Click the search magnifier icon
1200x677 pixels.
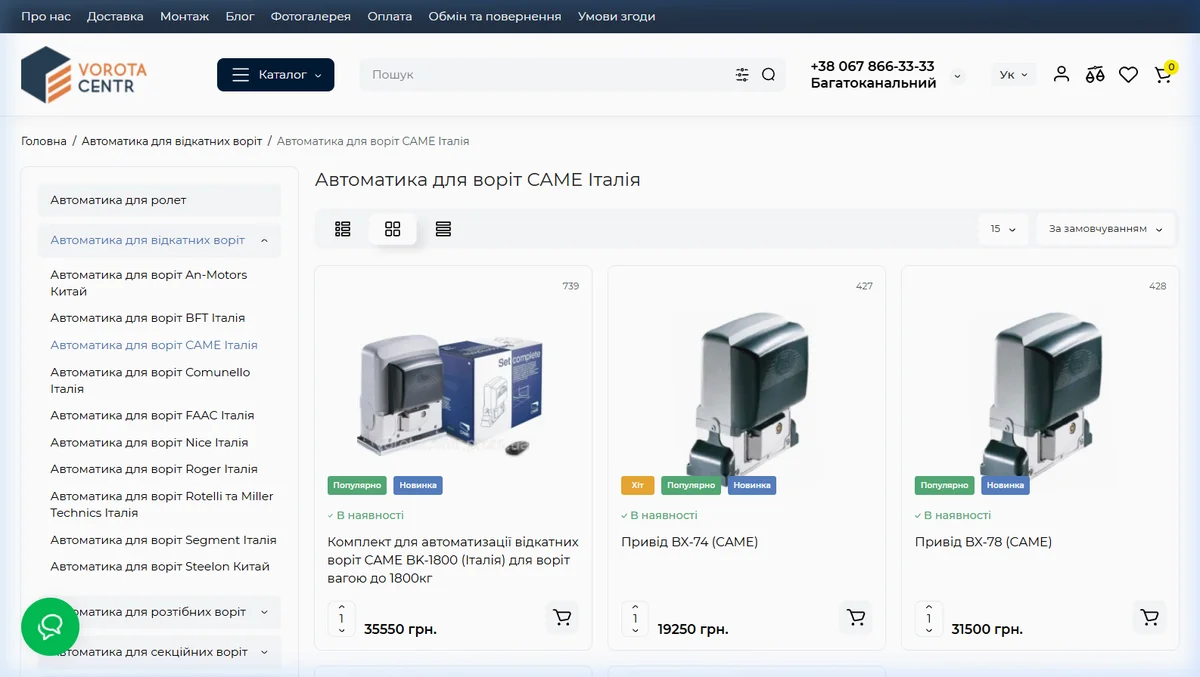click(768, 74)
